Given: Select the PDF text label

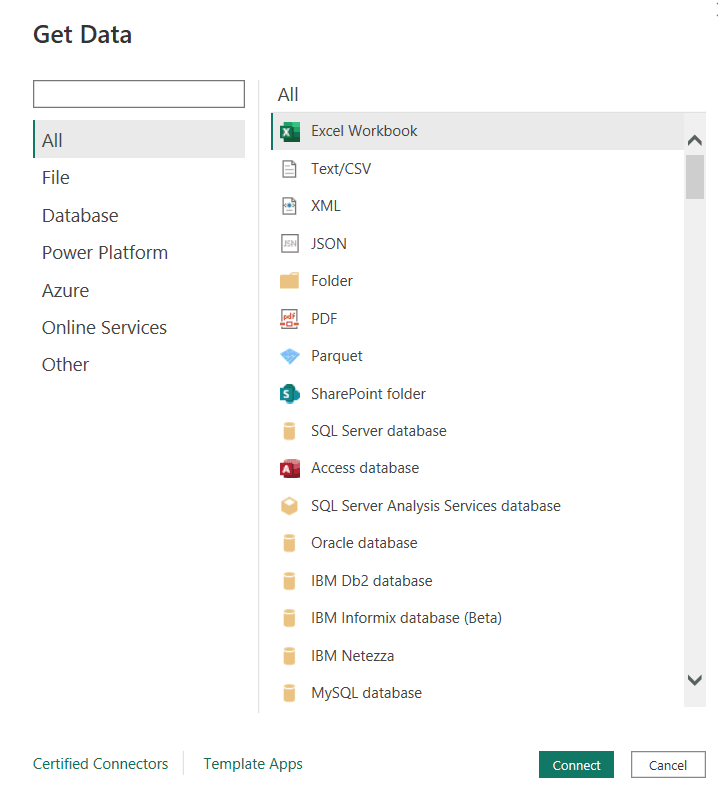Looking at the screenshot, I should click(x=324, y=319).
